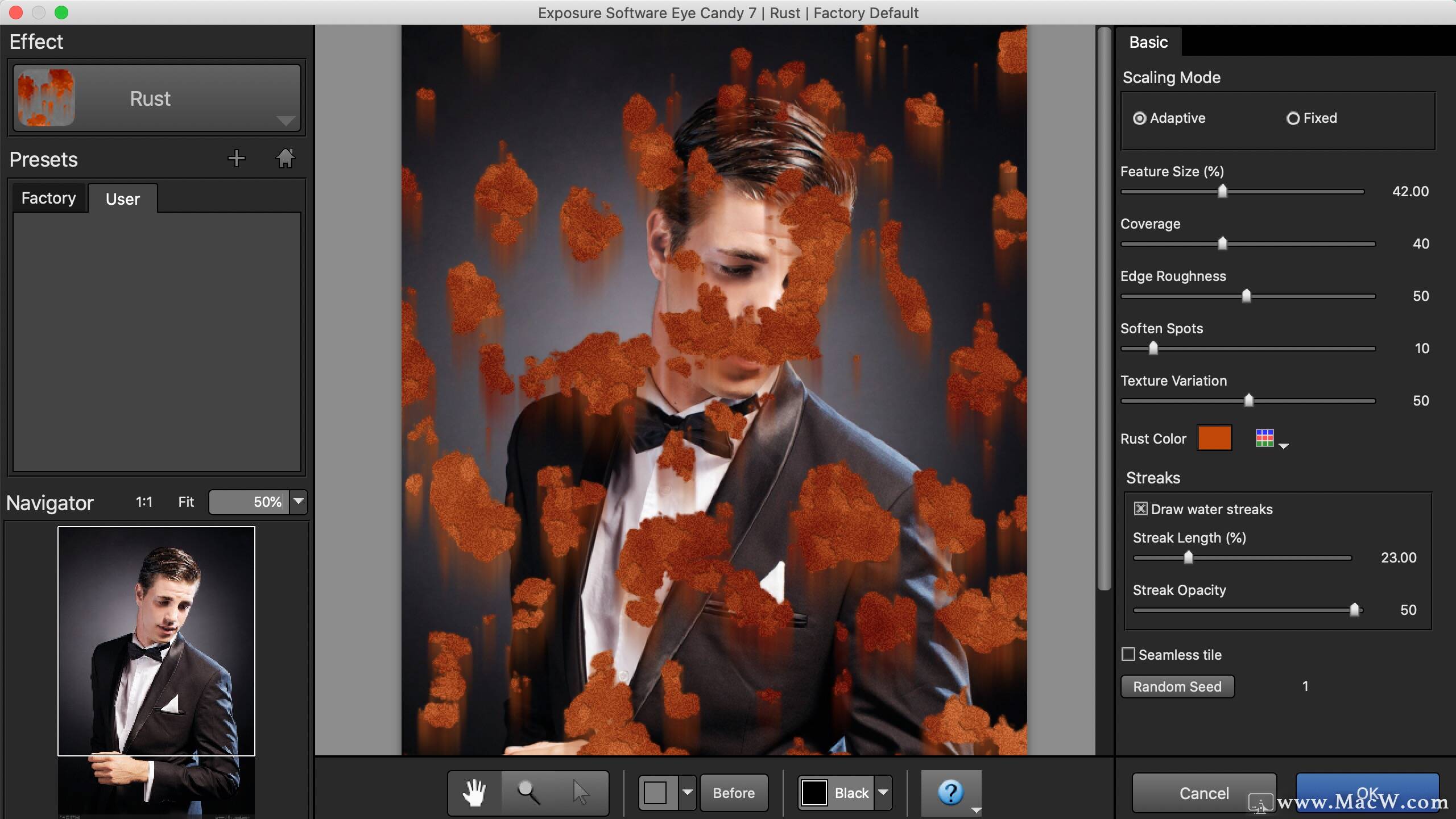The image size is (1456, 819).
Task: Click the orange Rust Color swatch
Action: pos(1214,439)
